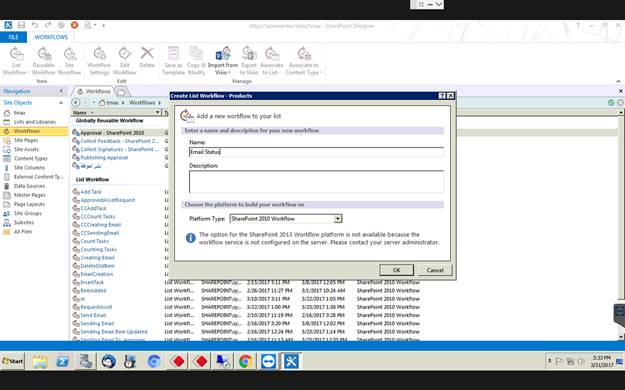This screenshot has height=390, width=625.
Task: Click Publishing Approval workflow
Action: point(104,158)
